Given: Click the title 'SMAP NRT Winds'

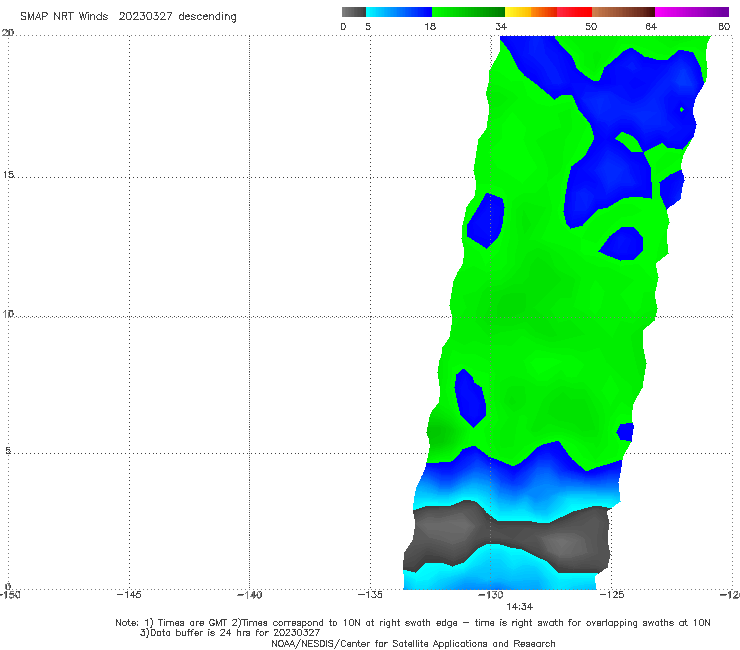Looking at the screenshot, I should click(64, 17).
